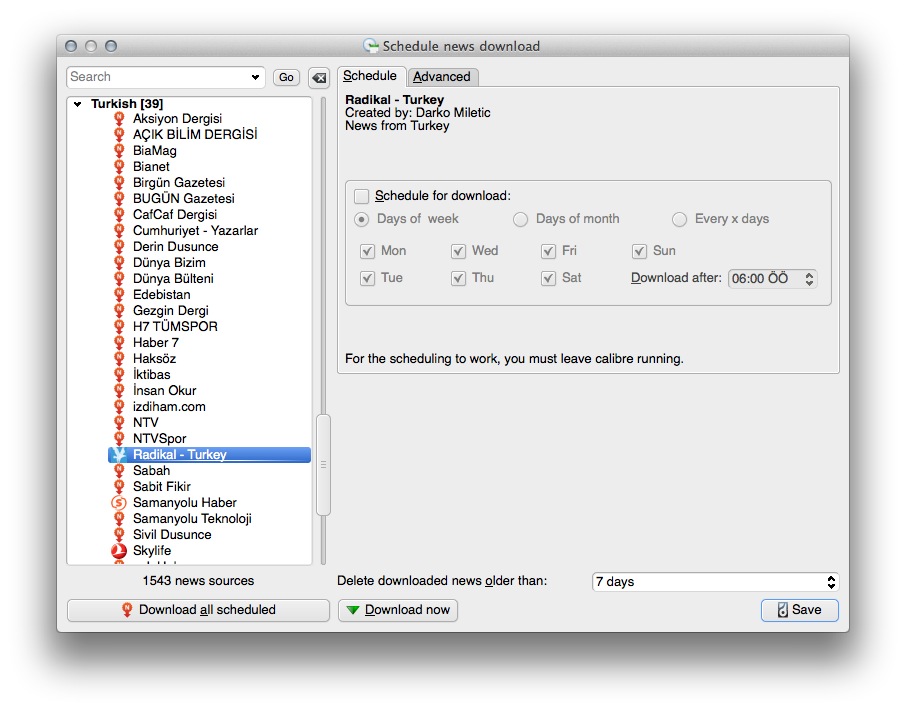Viewport: 906px width, 711px height.
Task: Enable the Schedule for download checkbox
Action: tap(362, 196)
